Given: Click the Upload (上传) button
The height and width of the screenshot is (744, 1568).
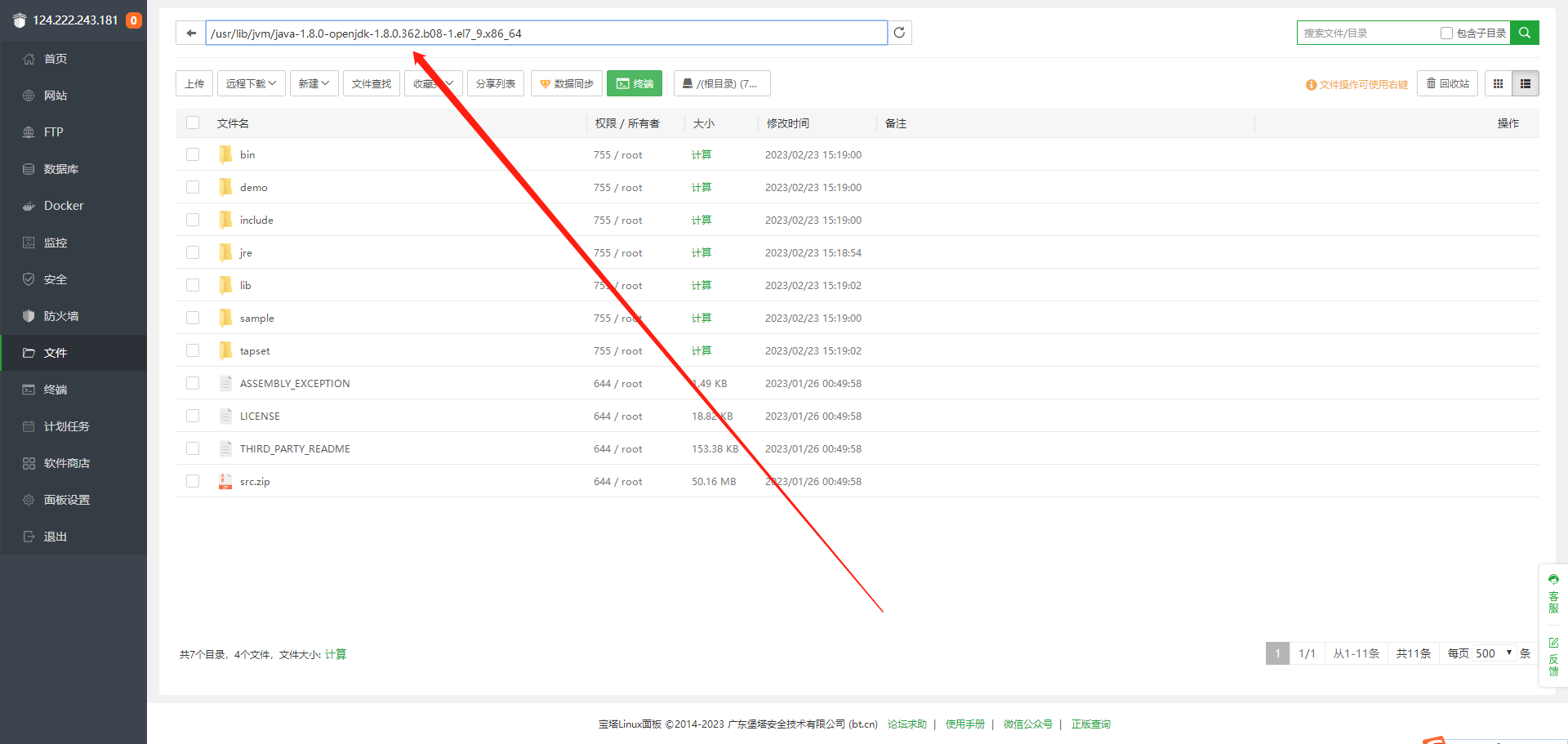Looking at the screenshot, I should coord(194,83).
